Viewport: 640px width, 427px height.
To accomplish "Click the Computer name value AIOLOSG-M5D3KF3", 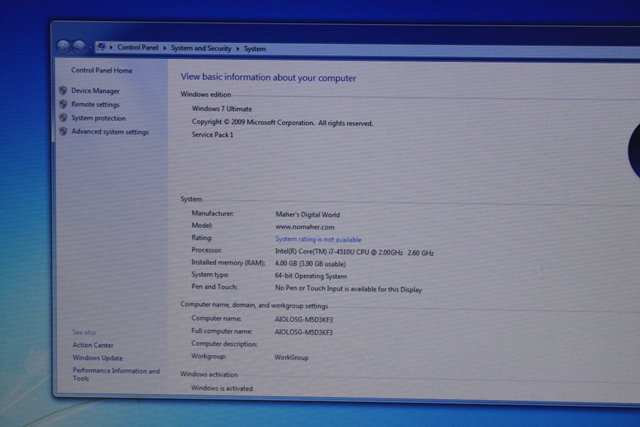I will 304,319.
